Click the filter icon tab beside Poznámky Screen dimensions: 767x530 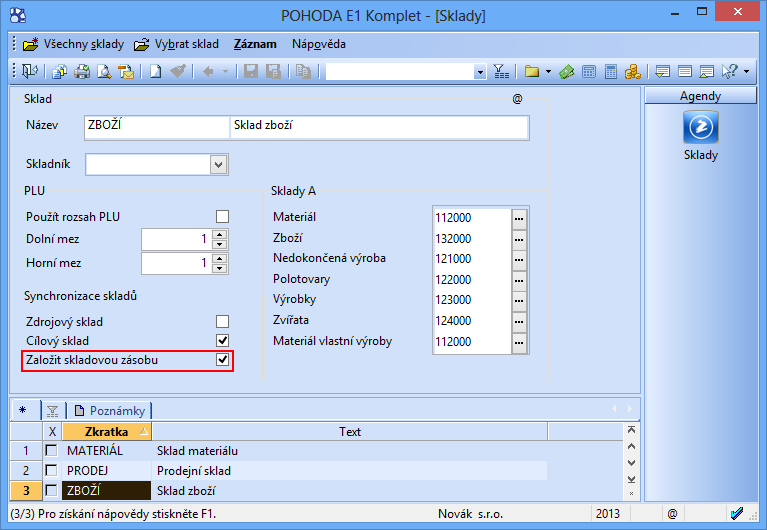(x=52, y=411)
